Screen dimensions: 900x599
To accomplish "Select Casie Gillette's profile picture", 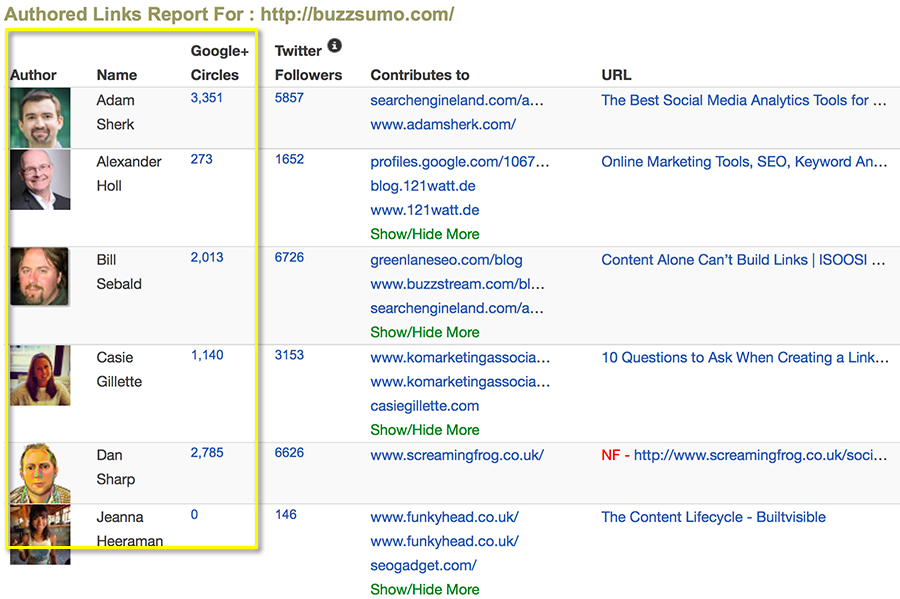I will tap(40, 375).
